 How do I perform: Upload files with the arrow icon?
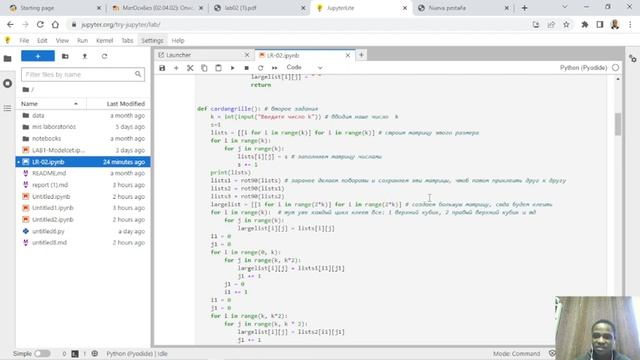[85, 56]
